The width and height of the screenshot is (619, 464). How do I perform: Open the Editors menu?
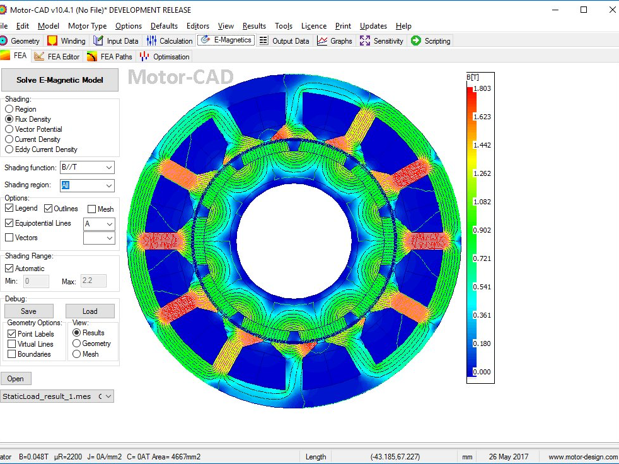[198, 26]
